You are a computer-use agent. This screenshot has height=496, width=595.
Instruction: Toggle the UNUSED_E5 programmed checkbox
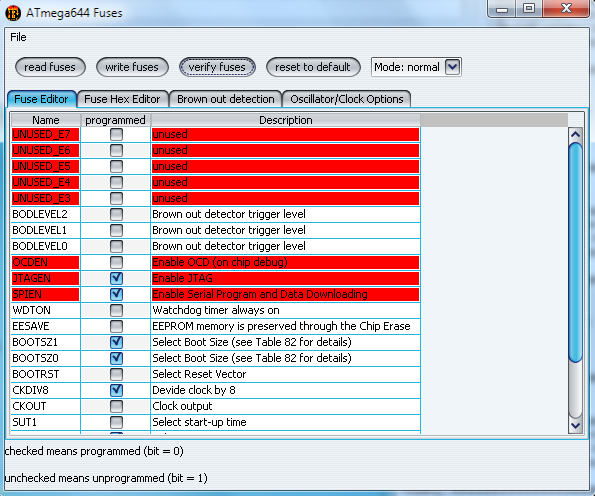coord(116,166)
